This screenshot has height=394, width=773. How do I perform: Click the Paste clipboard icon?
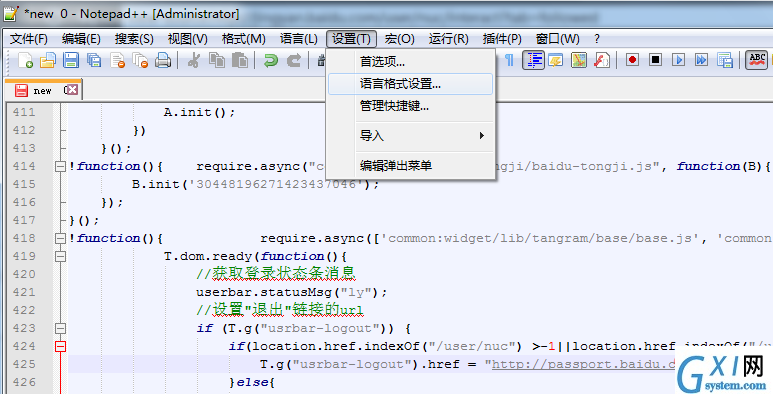[240, 60]
